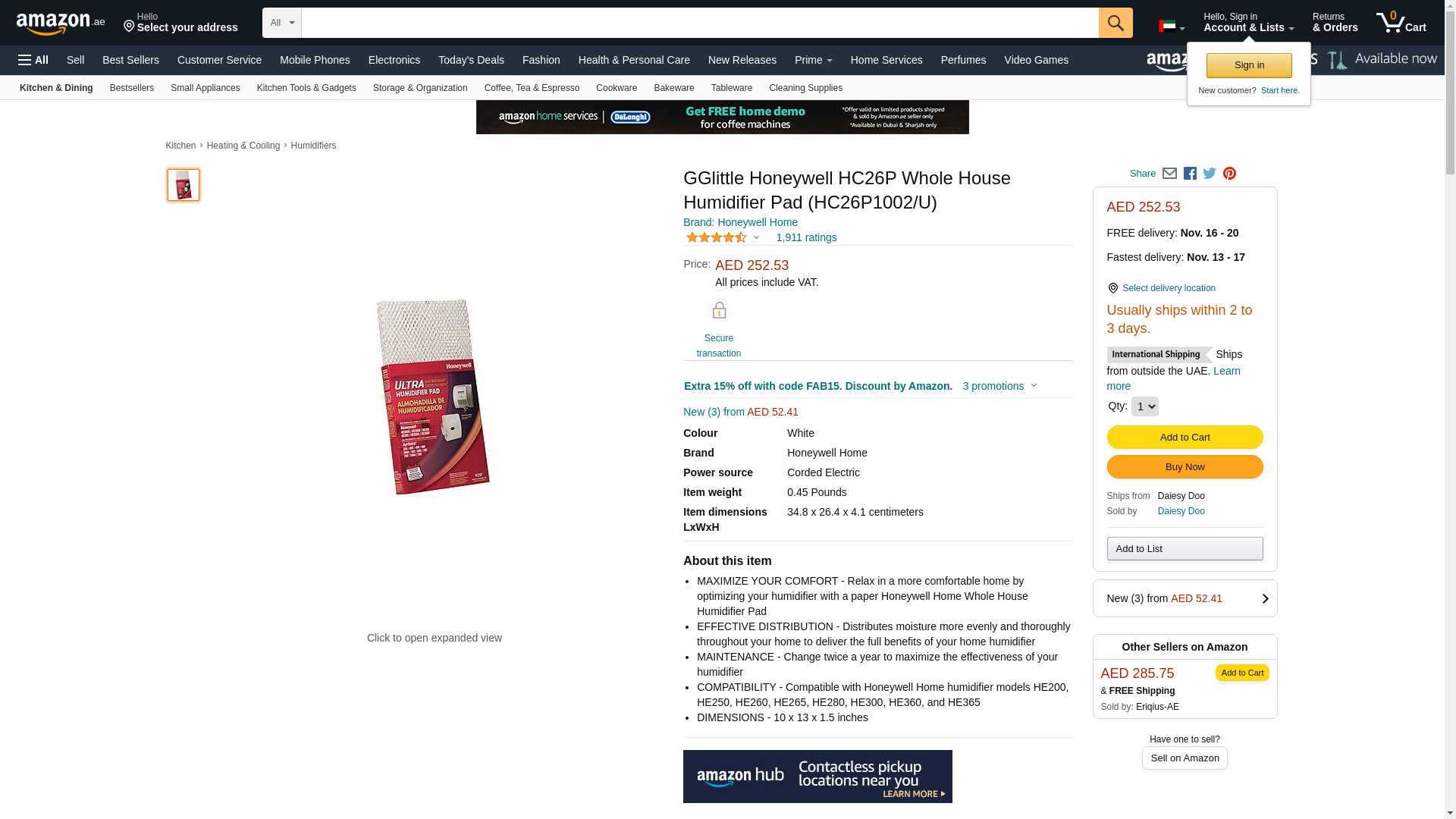Click the yellow Add to Cart button
Screen dimensions: 1456x819
click(x=1185, y=437)
